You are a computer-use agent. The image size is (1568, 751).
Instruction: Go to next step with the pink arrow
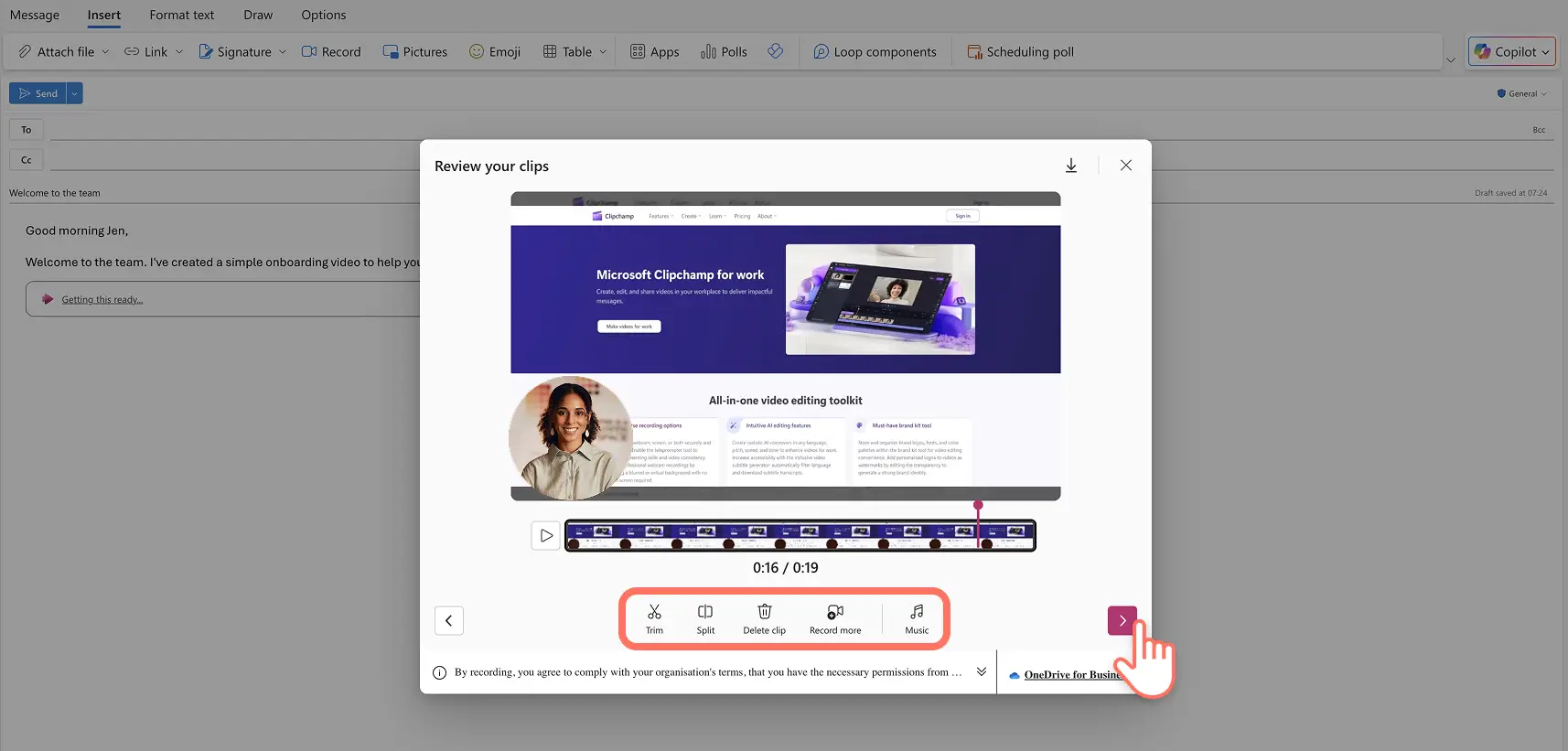(x=1122, y=620)
